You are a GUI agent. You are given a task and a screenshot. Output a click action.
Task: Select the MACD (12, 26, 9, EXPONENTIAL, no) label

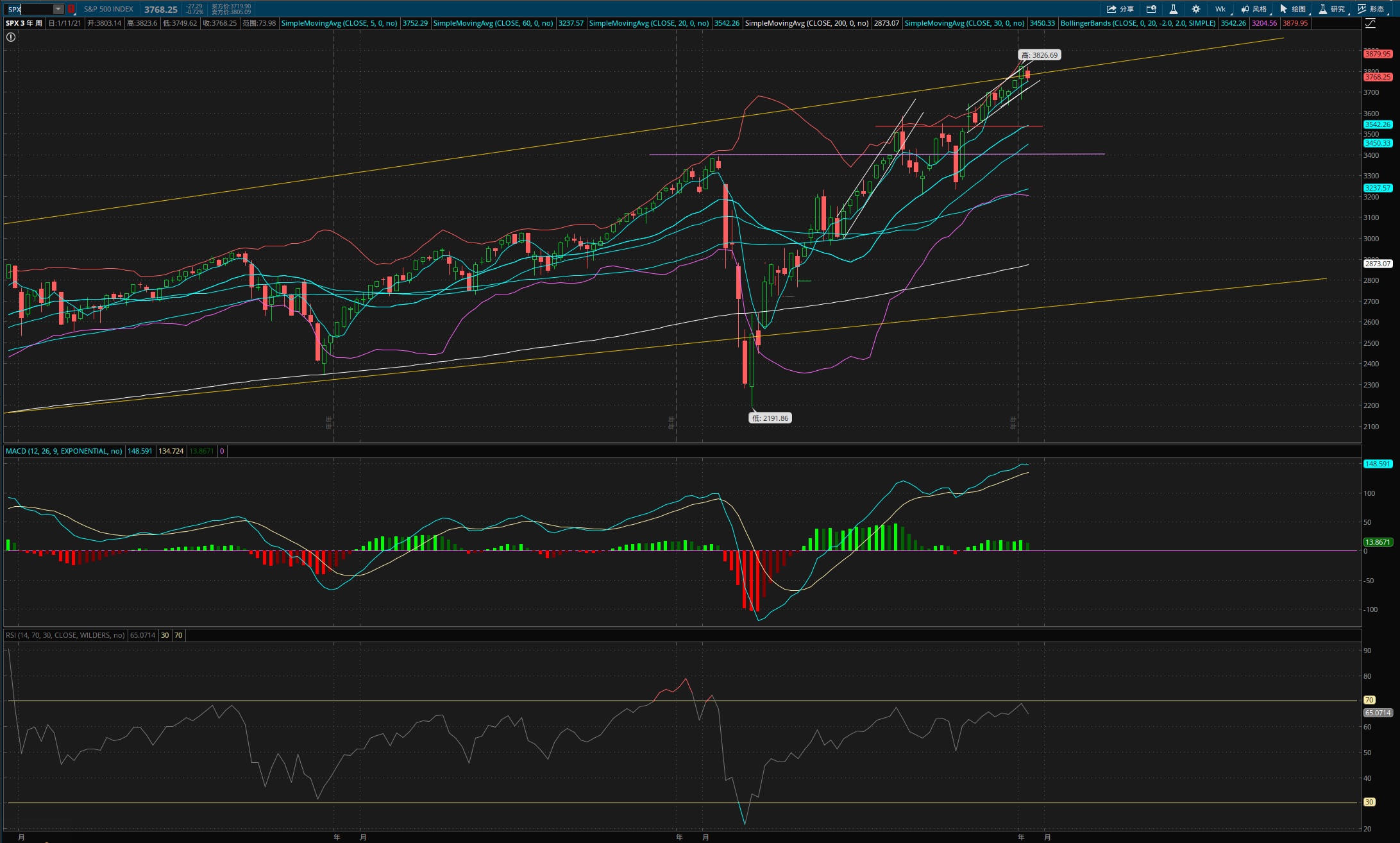click(63, 451)
